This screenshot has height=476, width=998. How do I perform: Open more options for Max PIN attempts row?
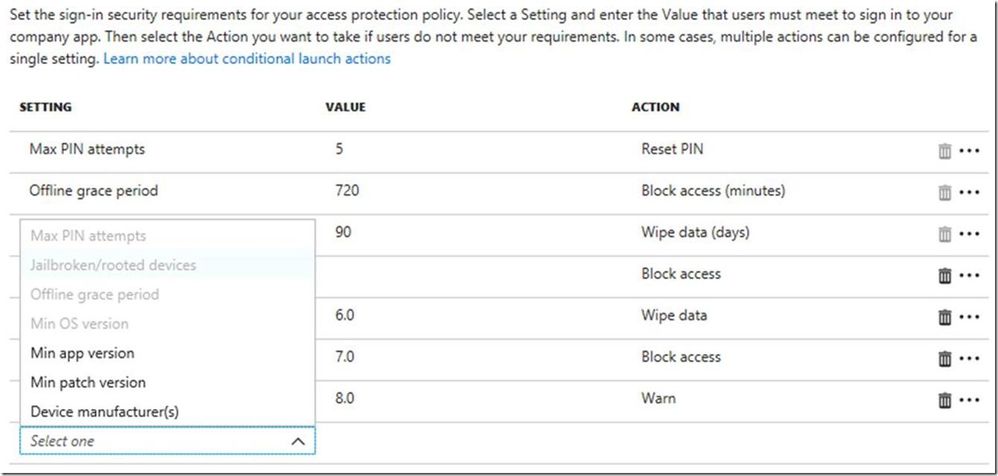click(968, 151)
